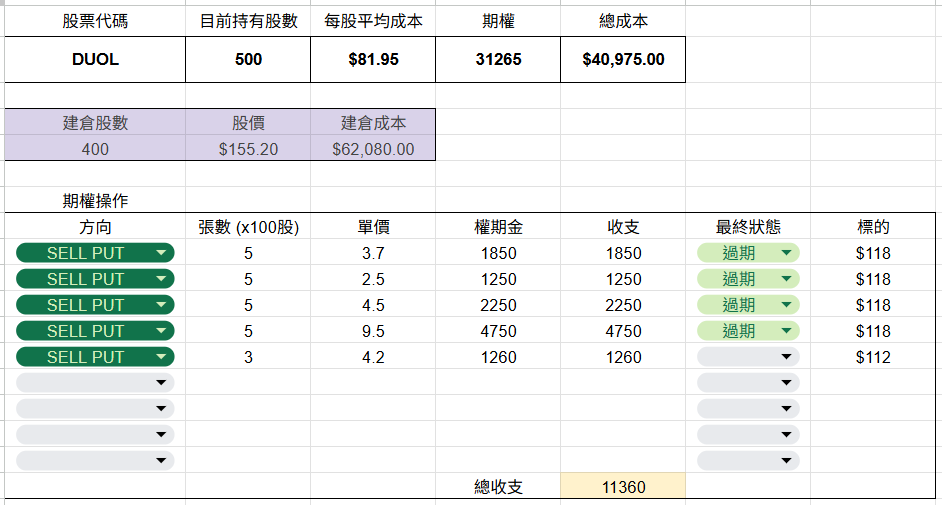Open SELL PUT dropdown in the 4.5 price row

[x=95, y=305]
